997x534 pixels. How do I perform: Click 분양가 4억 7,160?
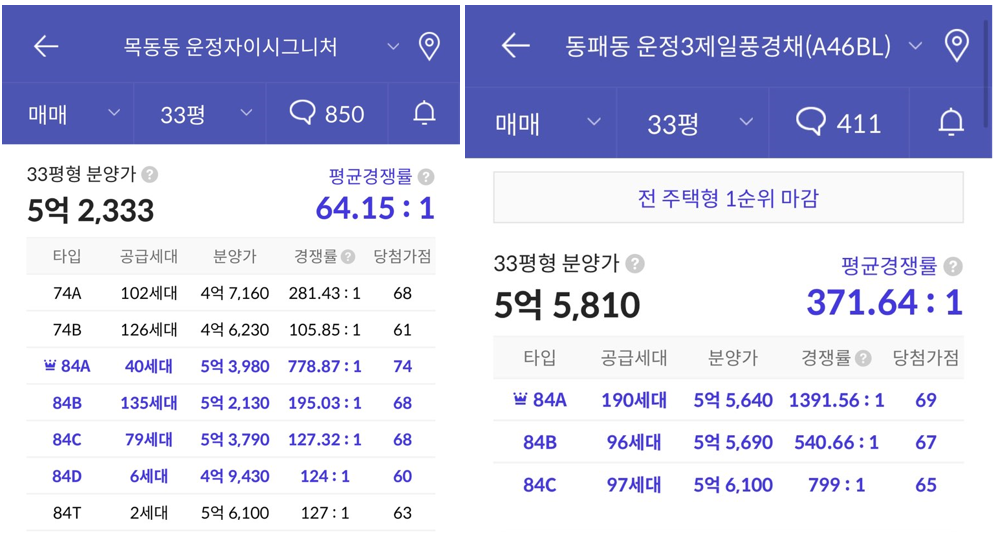(x=235, y=293)
